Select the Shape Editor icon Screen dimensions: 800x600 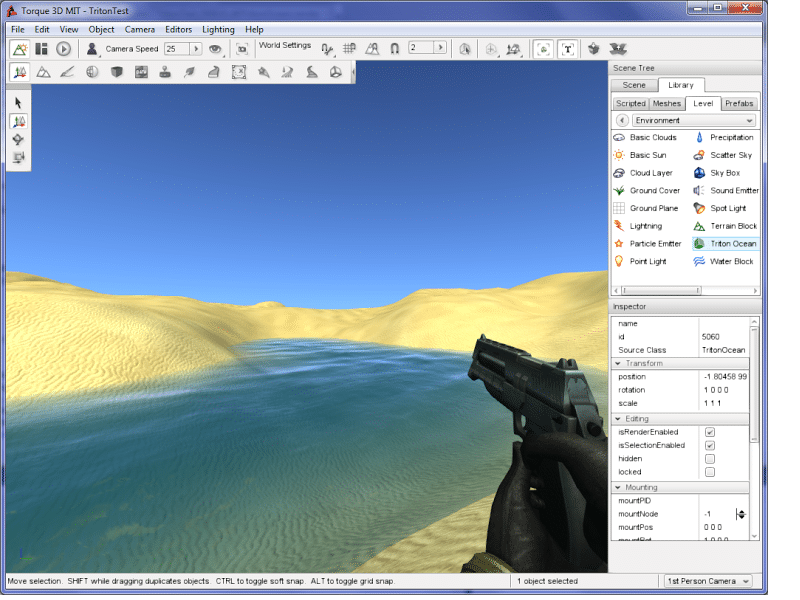[336, 72]
